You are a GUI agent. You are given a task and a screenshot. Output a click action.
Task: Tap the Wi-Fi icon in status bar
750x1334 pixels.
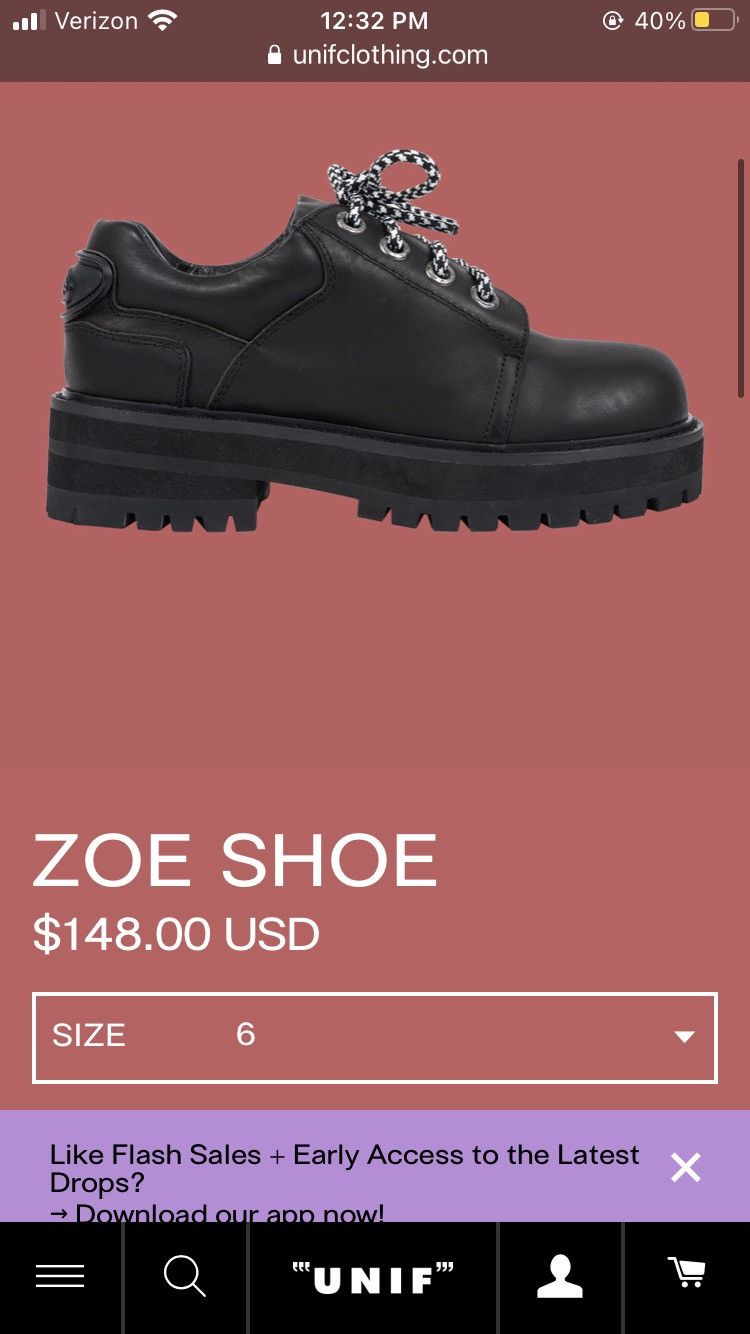click(x=161, y=20)
